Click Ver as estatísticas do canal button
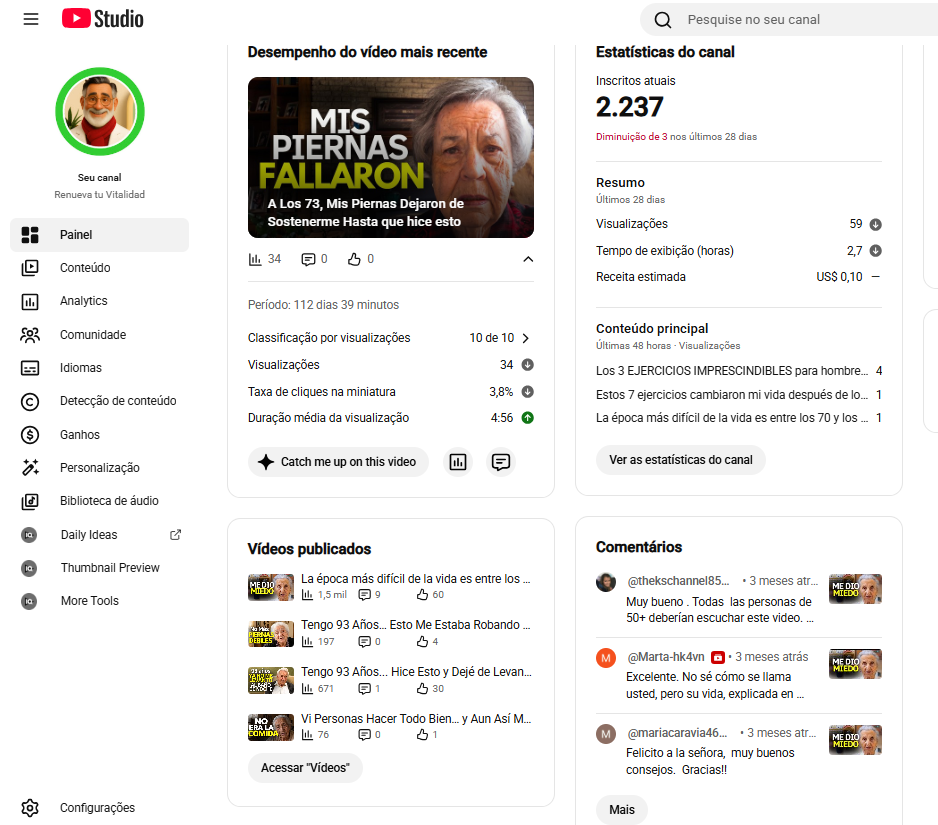 pyautogui.click(x=681, y=460)
